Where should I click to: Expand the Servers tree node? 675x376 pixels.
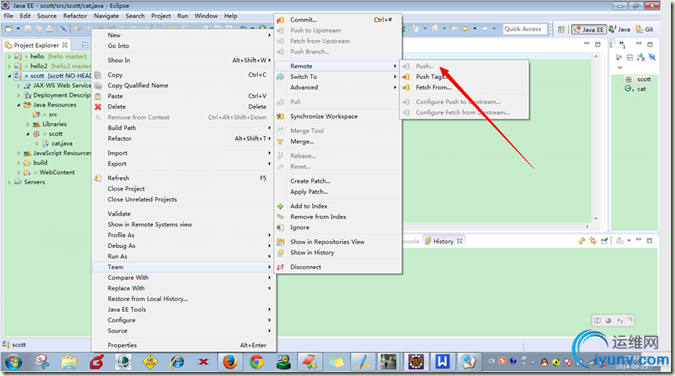point(9,182)
